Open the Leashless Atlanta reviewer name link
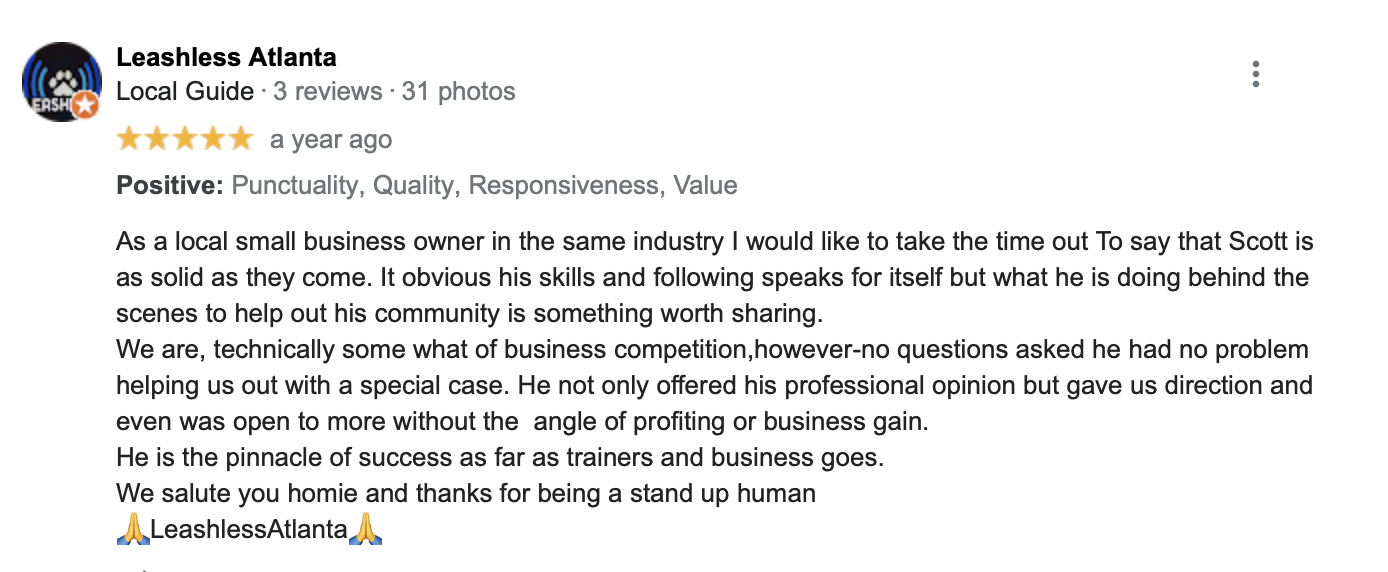This screenshot has width=1388, height=572. [x=226, y=57]
